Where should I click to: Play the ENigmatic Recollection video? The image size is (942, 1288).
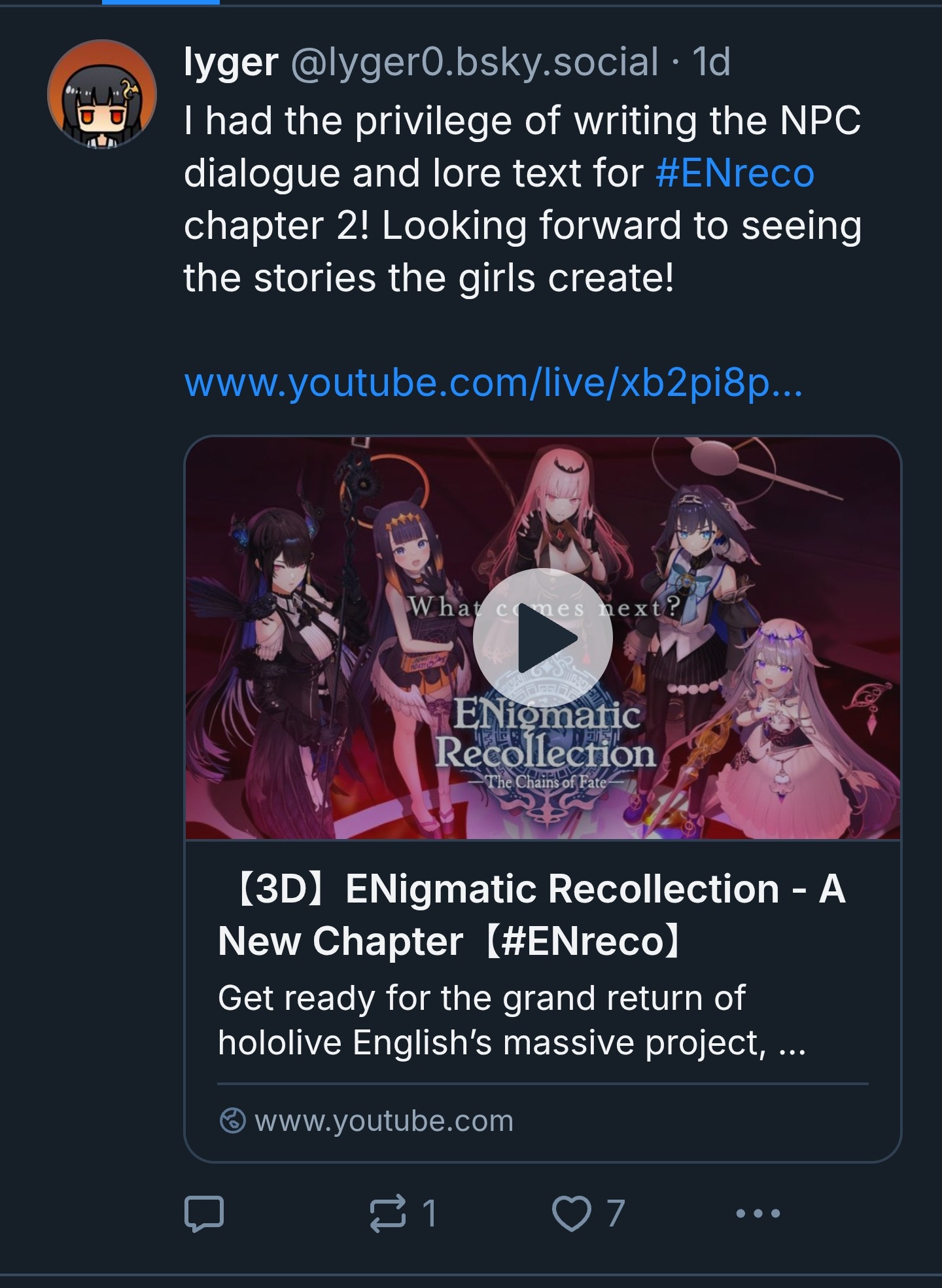(542, 638)
